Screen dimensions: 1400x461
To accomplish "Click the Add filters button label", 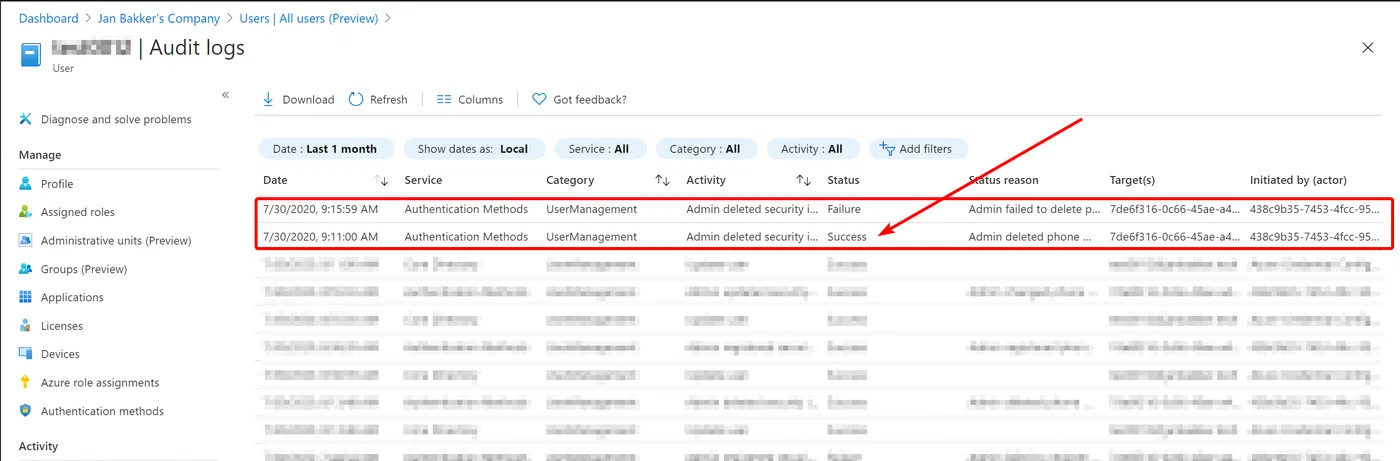I will tap(926, 149).
